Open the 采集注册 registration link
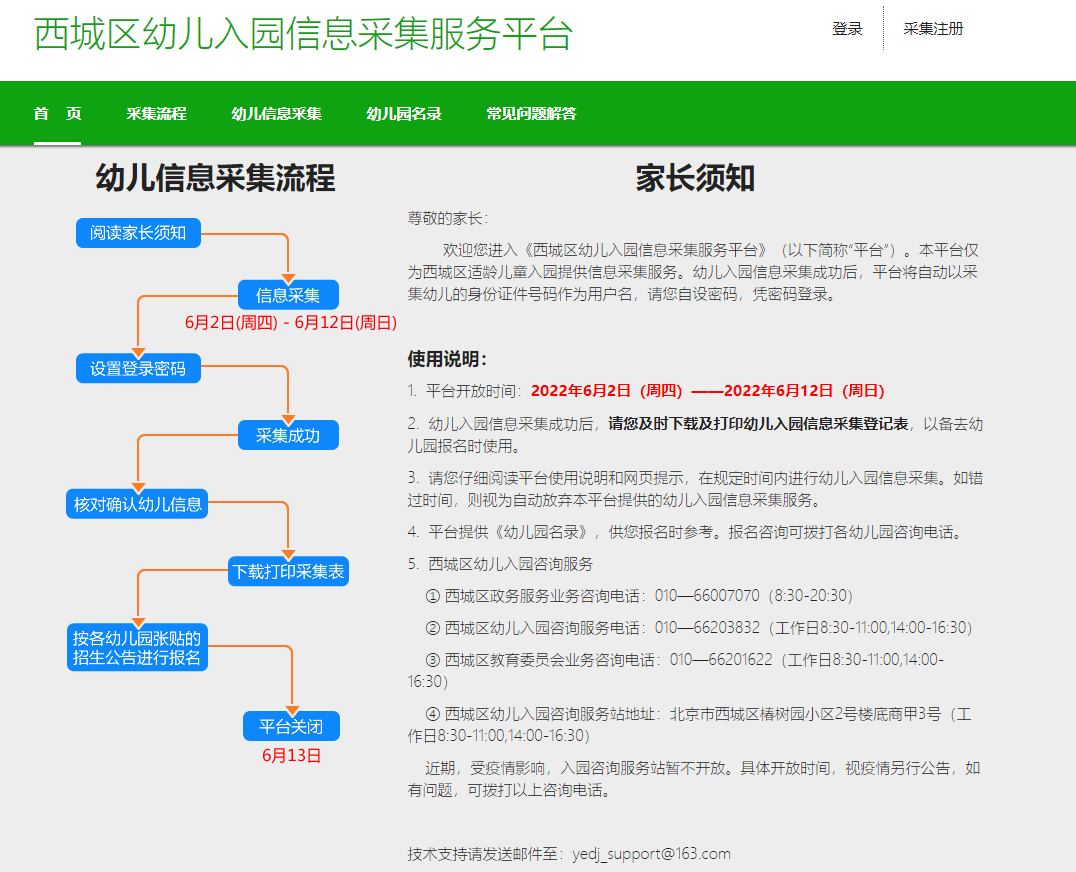This screenshot has width=1076, height=872. coord(933,29)
